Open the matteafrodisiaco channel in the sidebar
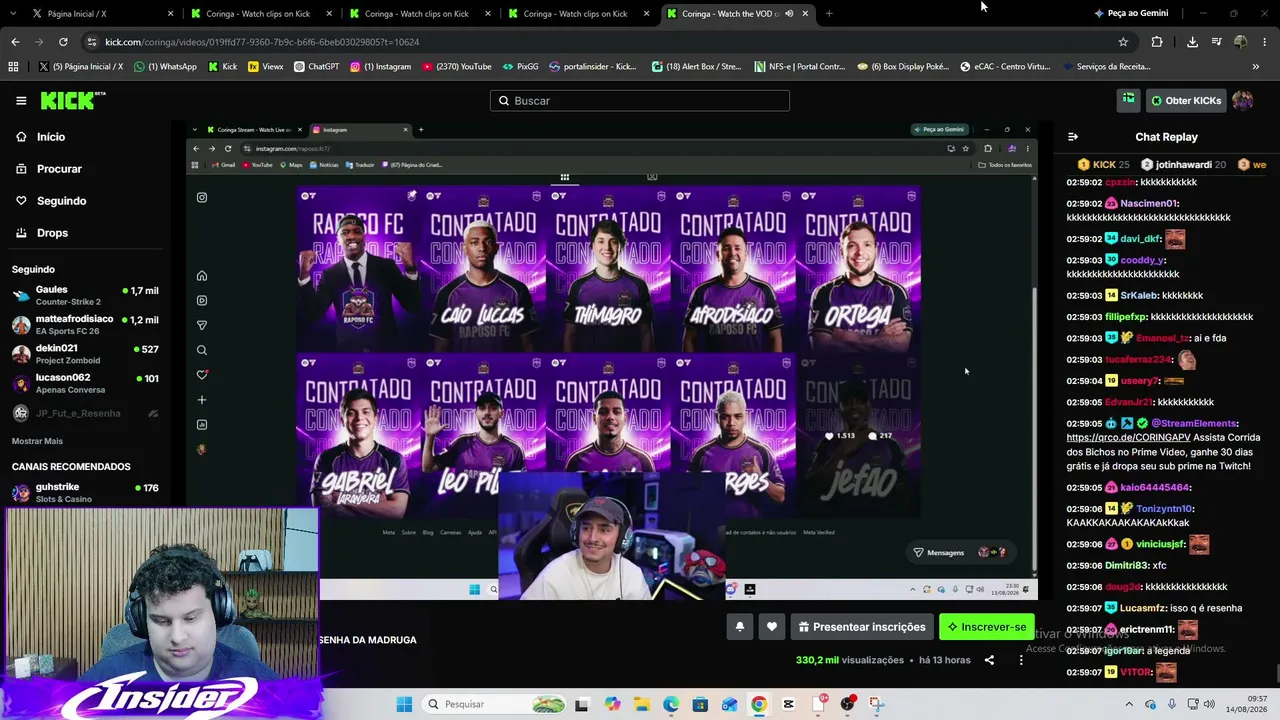This screenshot has height=720, width=1280. [x=85, y=325]
